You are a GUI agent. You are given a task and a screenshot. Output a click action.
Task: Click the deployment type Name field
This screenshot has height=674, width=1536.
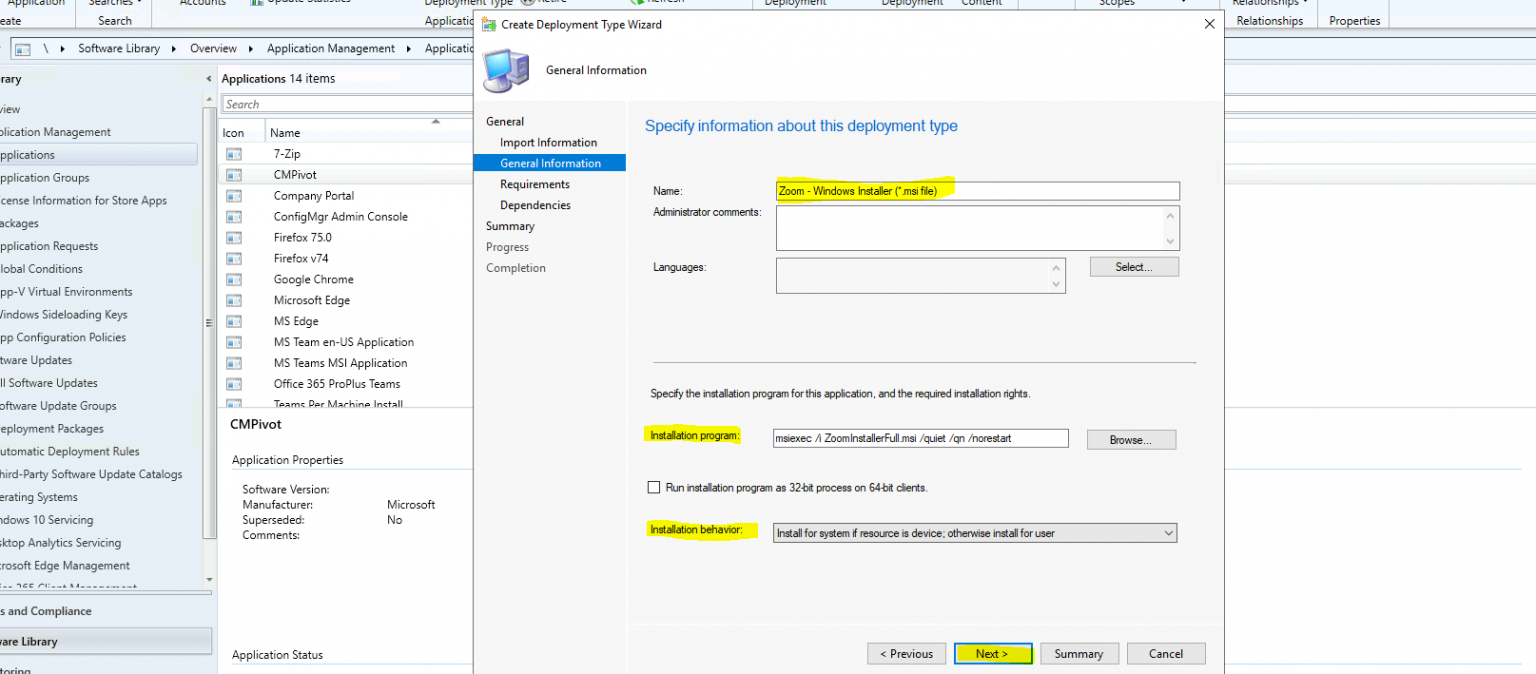977,191
